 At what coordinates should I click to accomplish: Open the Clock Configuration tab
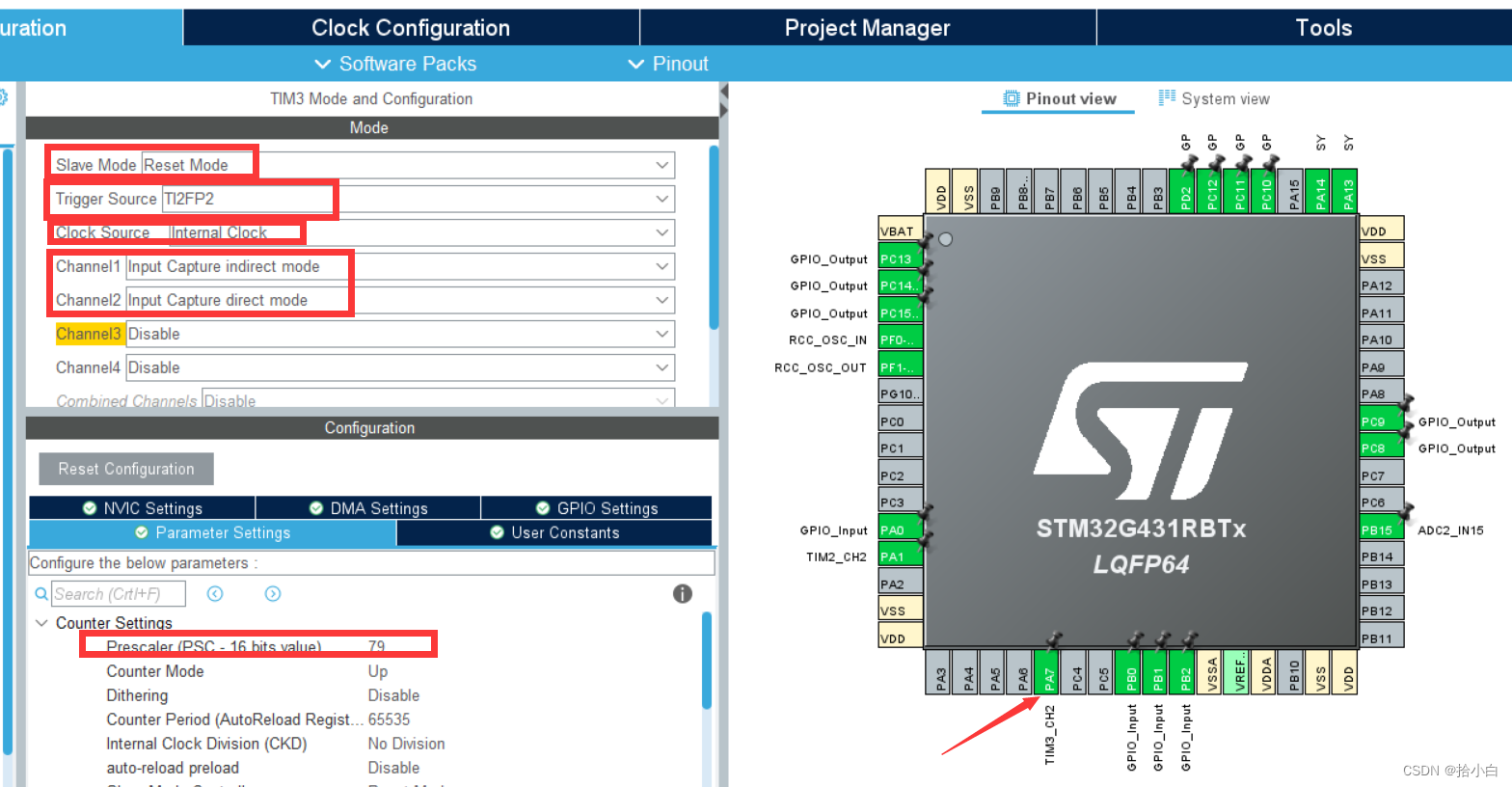tap(411, 28)
